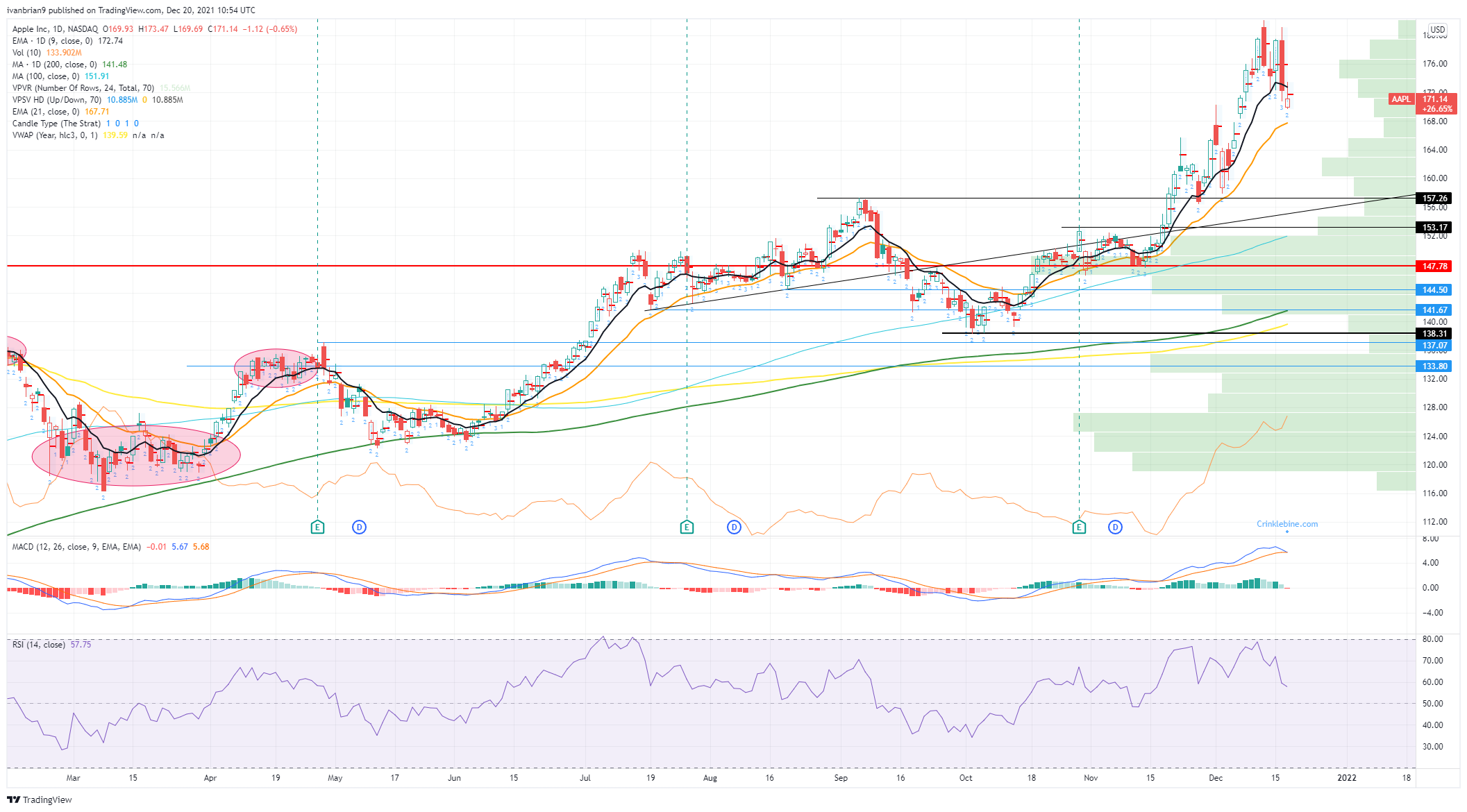Viewport: 1467px width, 812px height.
Task: Click the MACD (12, 26, close, 9) legend
Action: pyautogui.click(x=110, y=547)
